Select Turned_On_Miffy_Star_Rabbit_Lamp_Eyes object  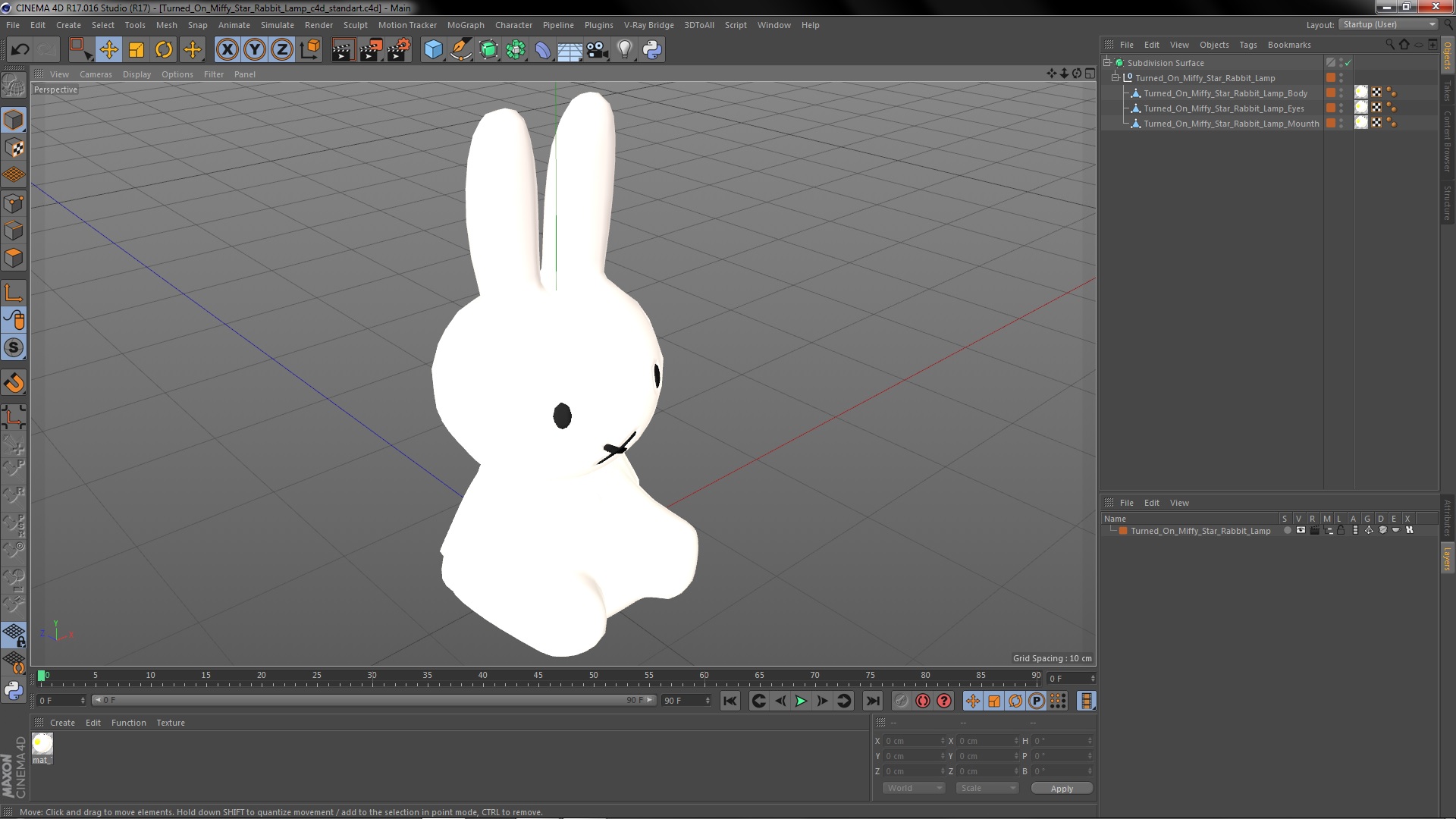[1224, 108]
